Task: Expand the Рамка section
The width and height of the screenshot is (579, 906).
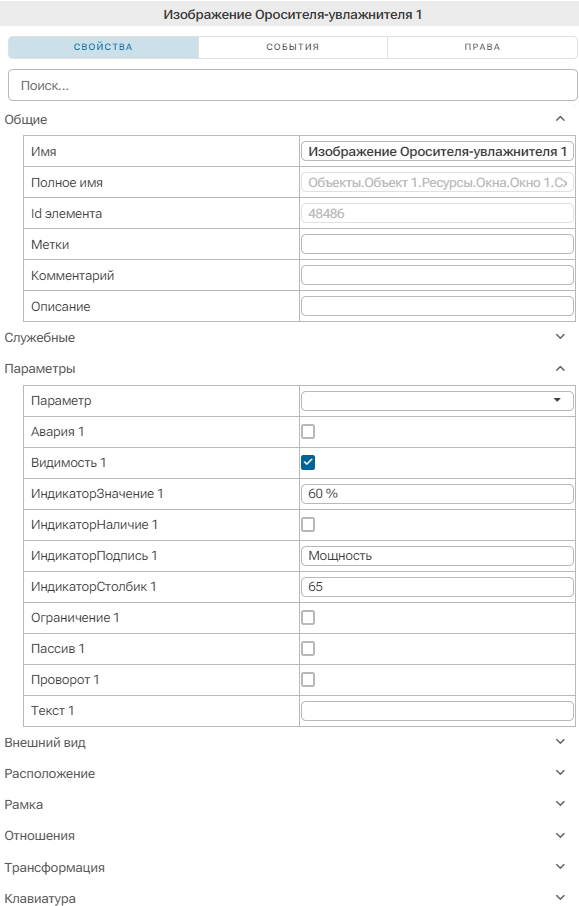Action: click(559, 804)
